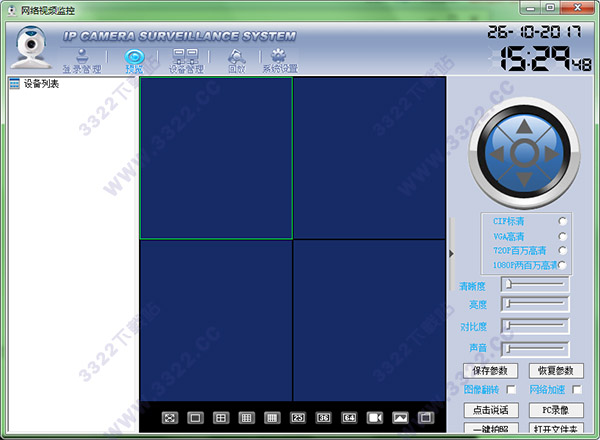Click the video camera record icon

click(x=375, y=417)
